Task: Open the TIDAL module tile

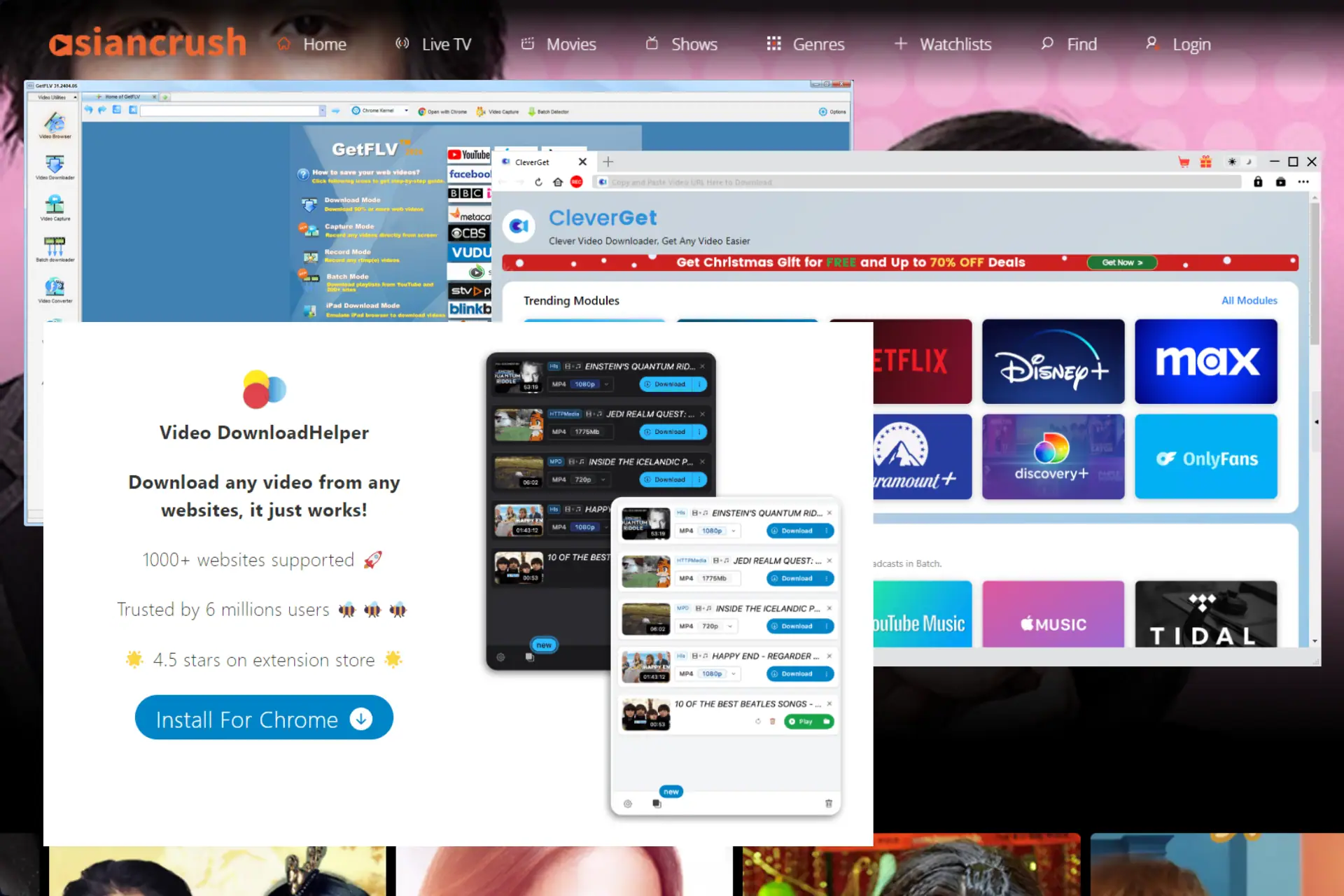Action: 1206,614
